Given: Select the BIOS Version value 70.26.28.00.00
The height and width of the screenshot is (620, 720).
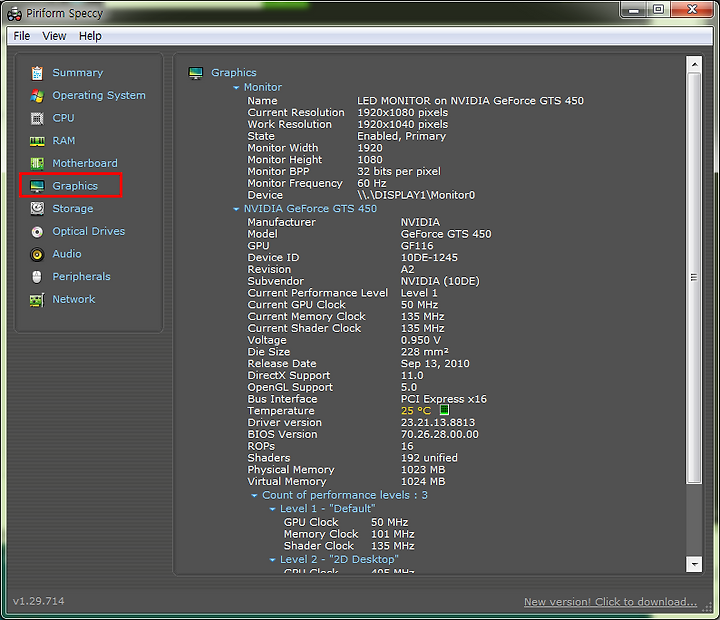Looking at the screenshot, I should [439, 434].
